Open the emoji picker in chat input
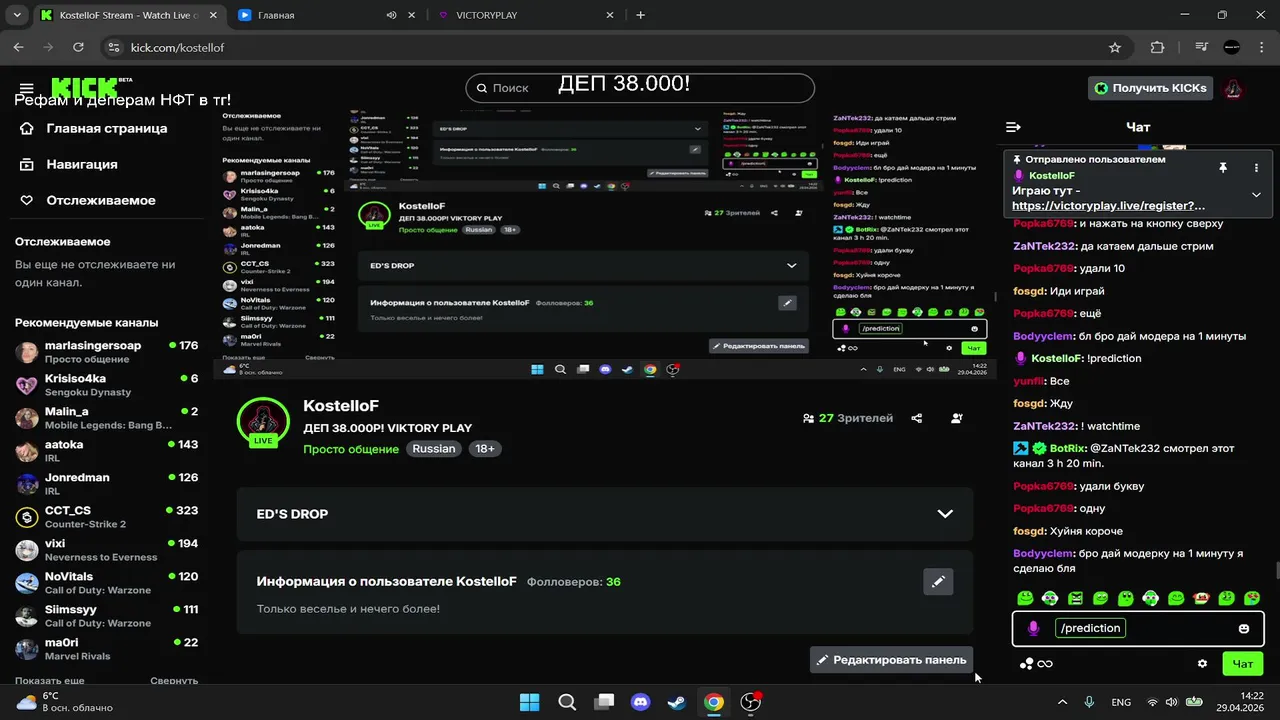This screenshot has width=1280, height=720. (x=1244, y=628)
